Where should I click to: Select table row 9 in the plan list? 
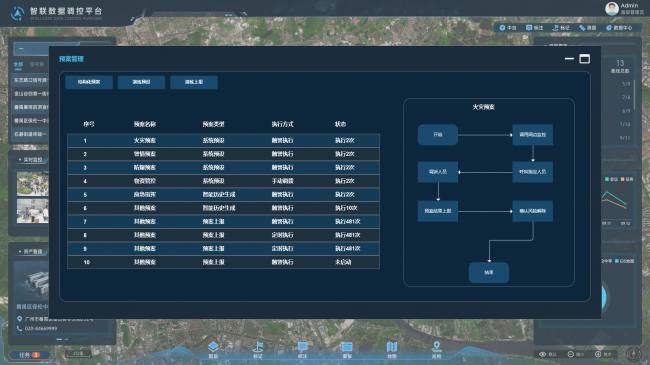[223, 248]
